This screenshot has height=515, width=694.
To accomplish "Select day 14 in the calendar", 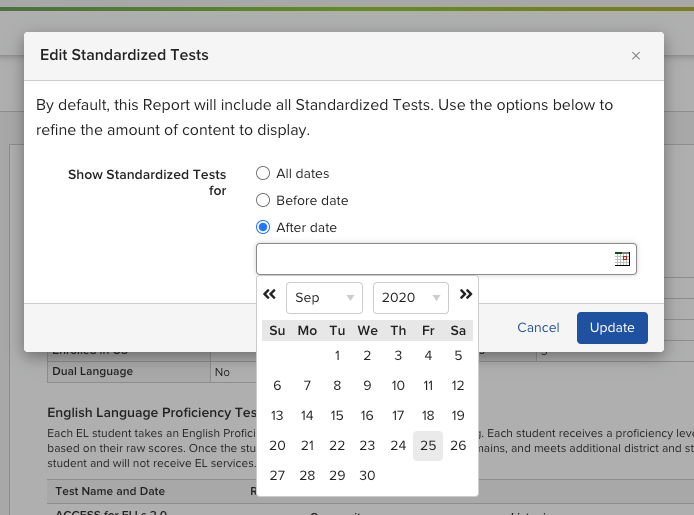I will point(307,415).
